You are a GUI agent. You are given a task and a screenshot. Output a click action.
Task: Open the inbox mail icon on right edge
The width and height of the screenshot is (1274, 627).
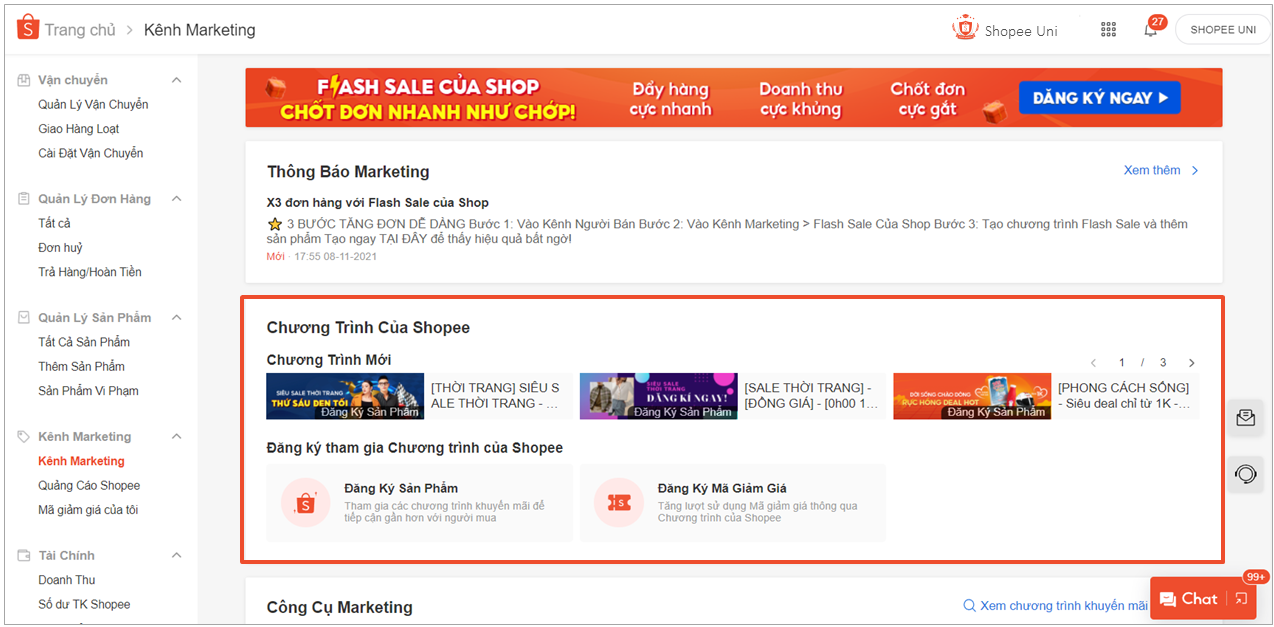pyautogui.click(x=1245, y=418)
